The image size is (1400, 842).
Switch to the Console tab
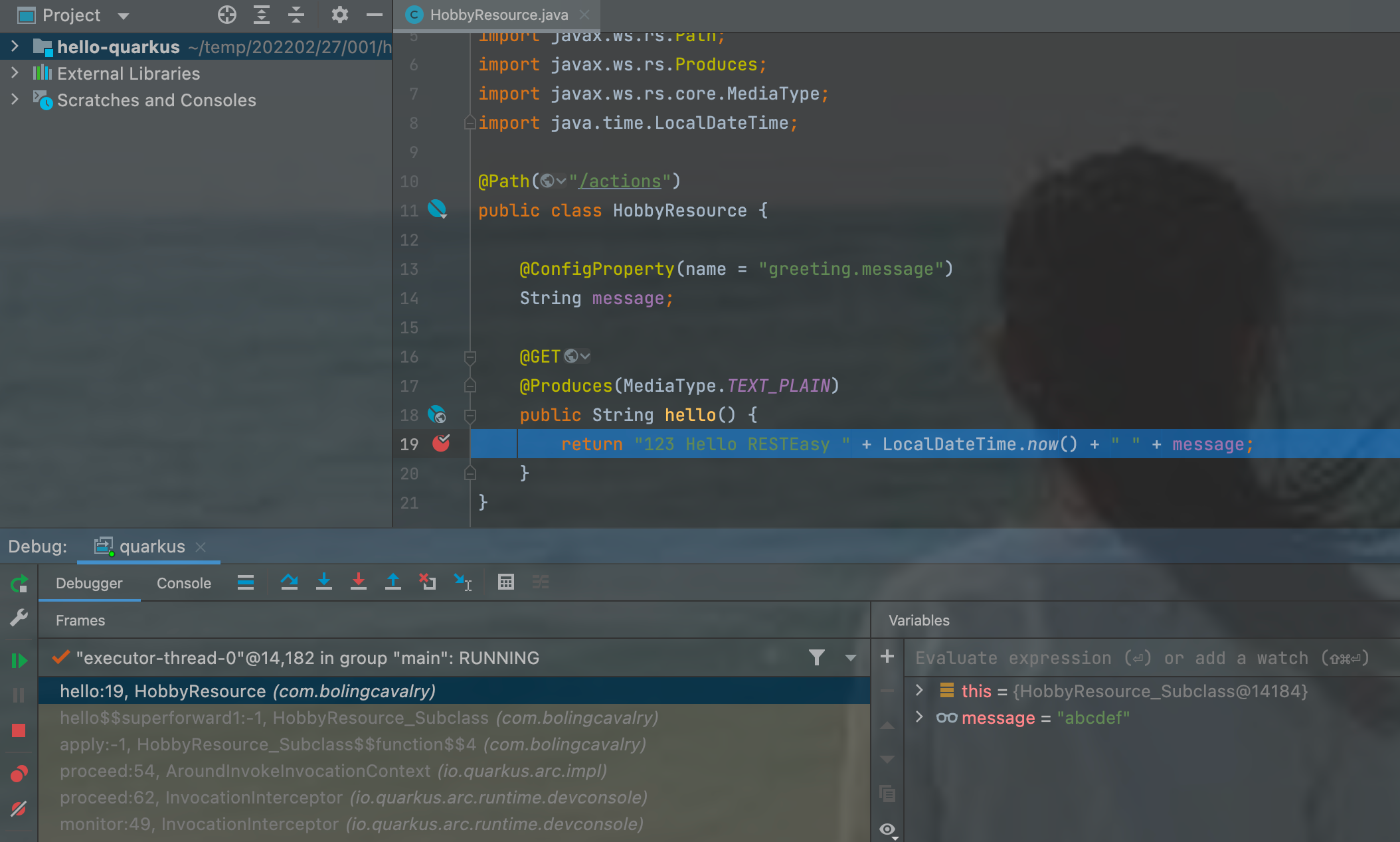pos(183,583)
